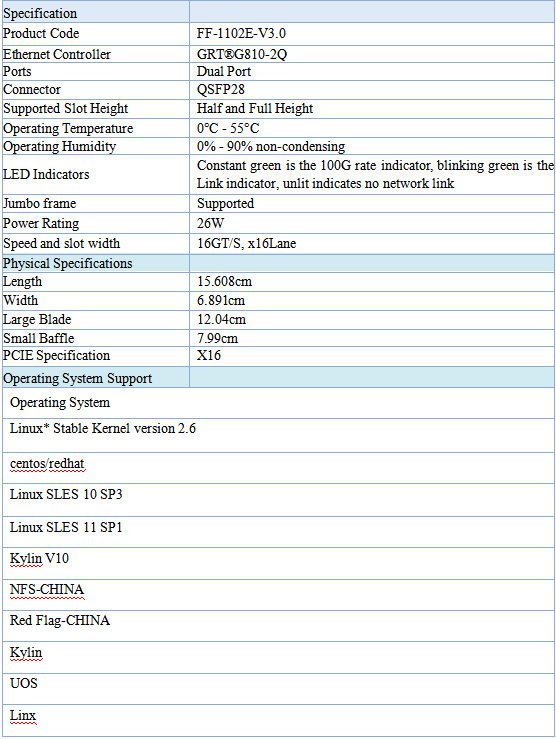The height and width of the screenshot is (739, 556).
Task: Click the 'Large Blade' label
Action: click(37, 320)
